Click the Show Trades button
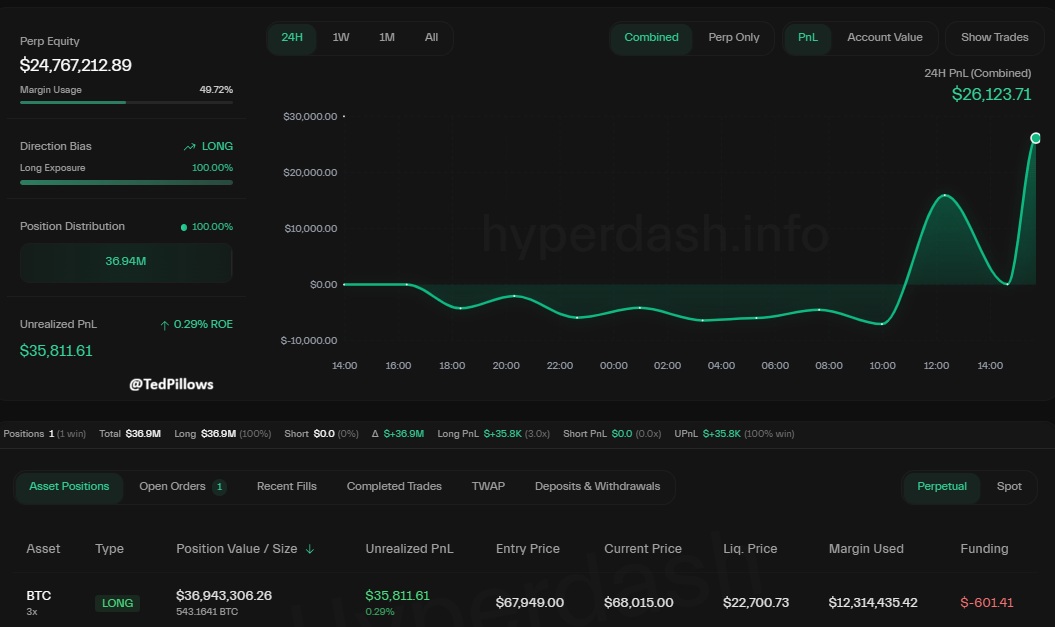The width and height of the screenshot is (1055, 627). pos(994,38)
